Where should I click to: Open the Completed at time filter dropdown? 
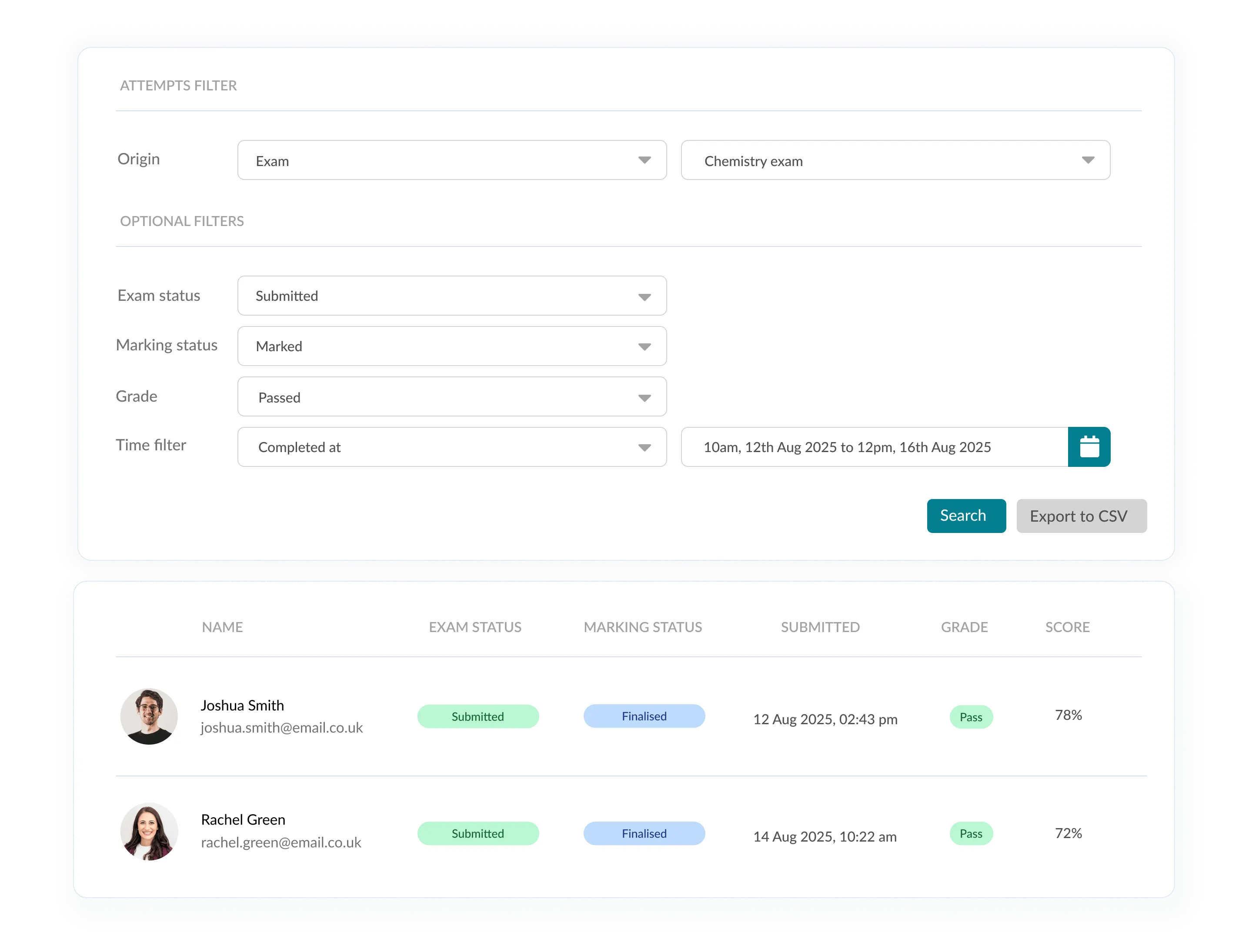point(451,446)
